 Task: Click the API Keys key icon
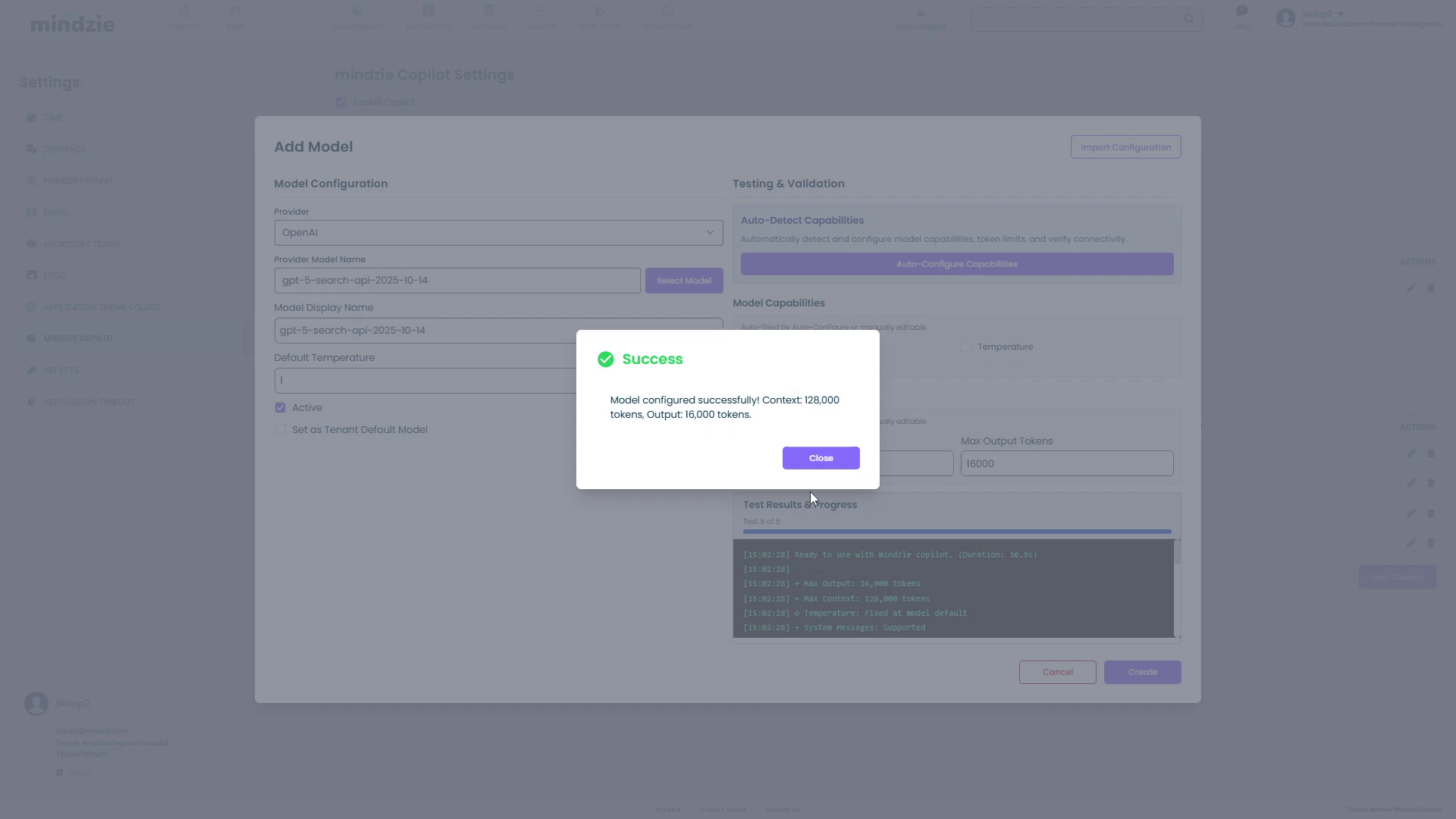click(x=31, y=370)
